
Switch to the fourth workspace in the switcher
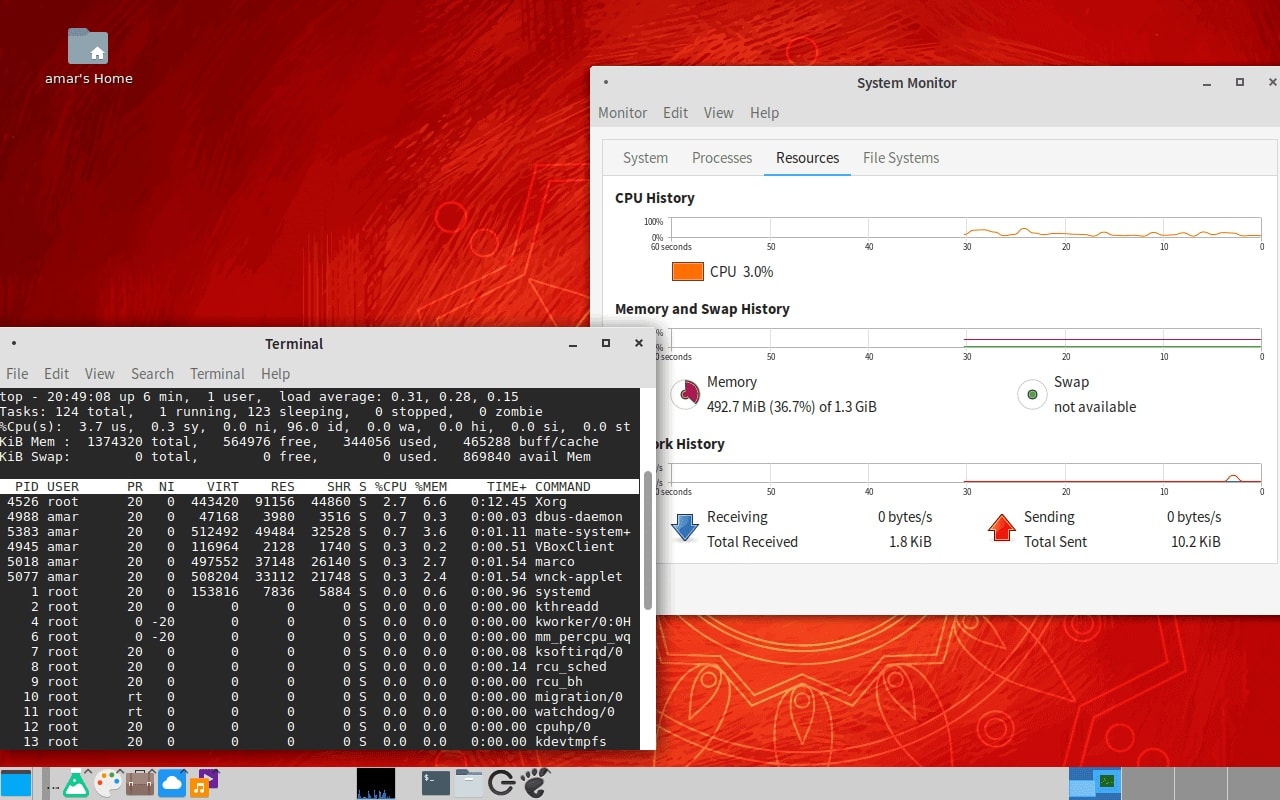(1253, 783)
